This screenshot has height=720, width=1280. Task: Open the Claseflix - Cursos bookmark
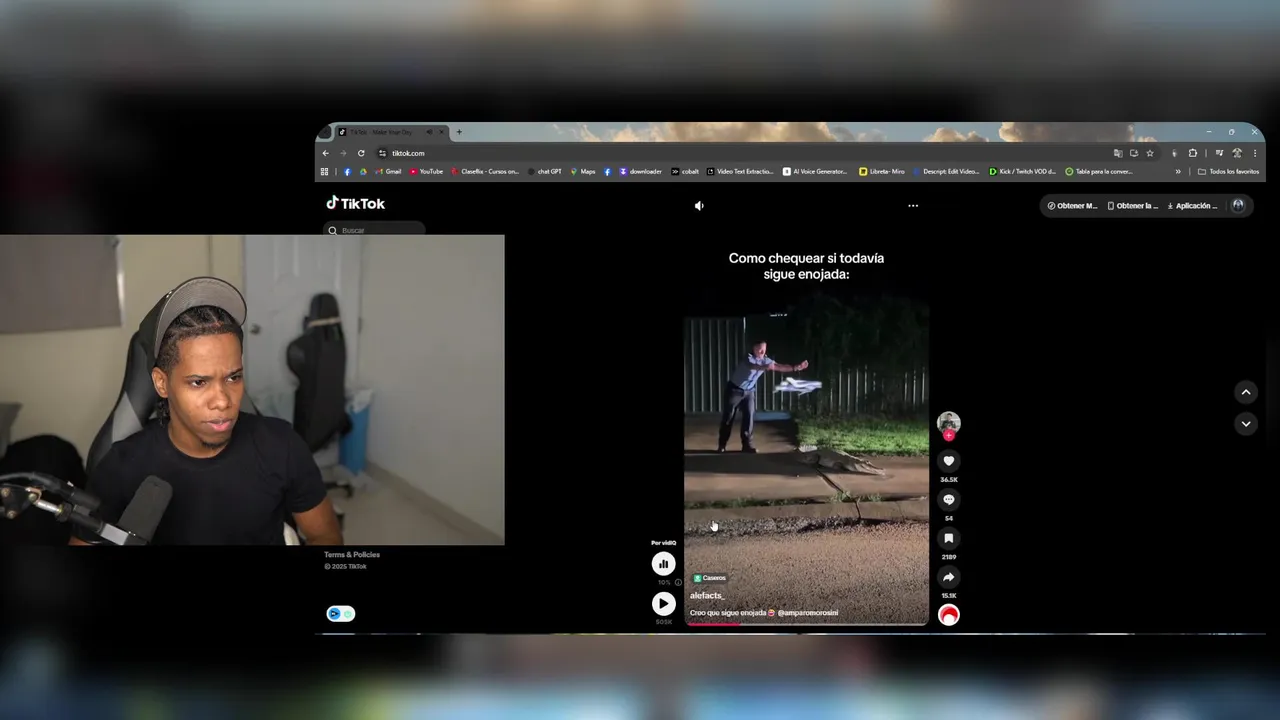[x=485, y=172]
